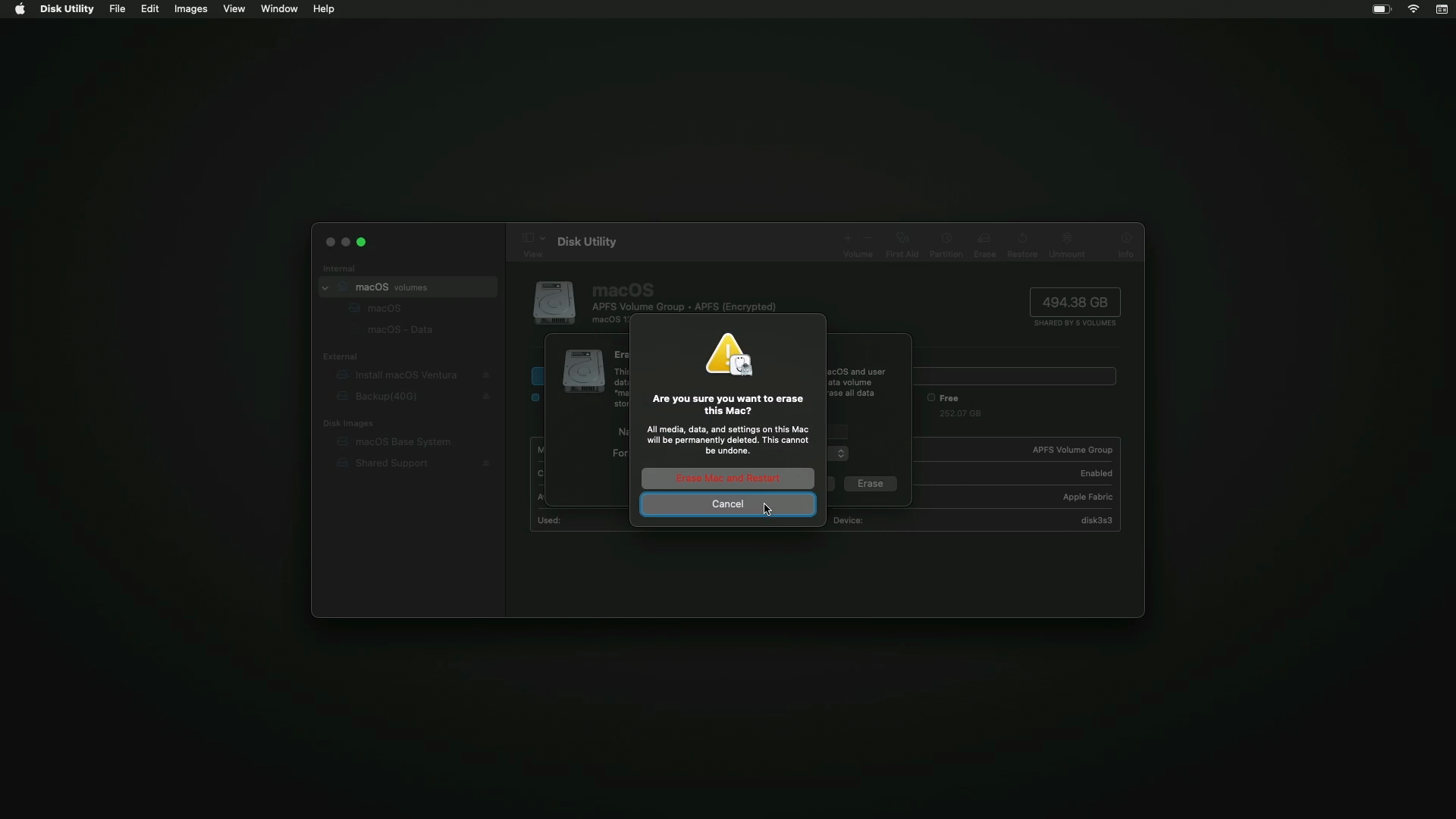Expand the macOS volumes tree item
Viewport: 1456px width, 819px height.
click(x=326, y=287)
